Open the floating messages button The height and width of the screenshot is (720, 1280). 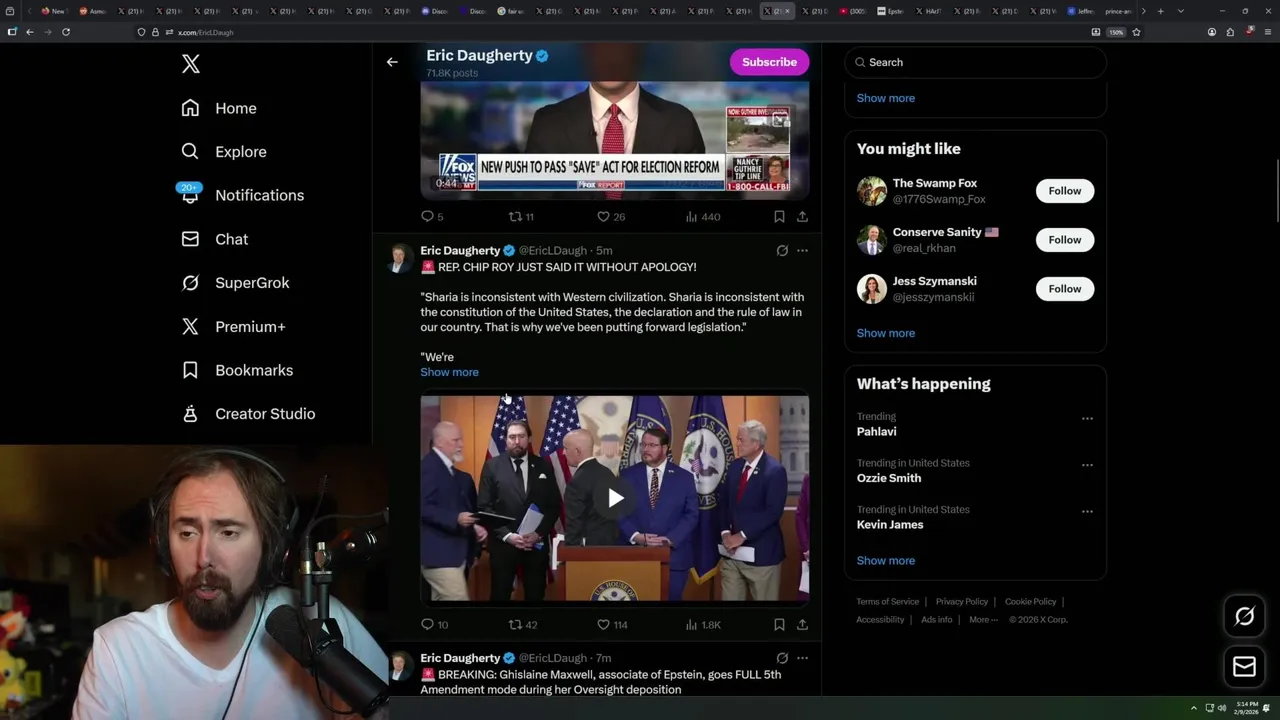[x=1244, y=667]
